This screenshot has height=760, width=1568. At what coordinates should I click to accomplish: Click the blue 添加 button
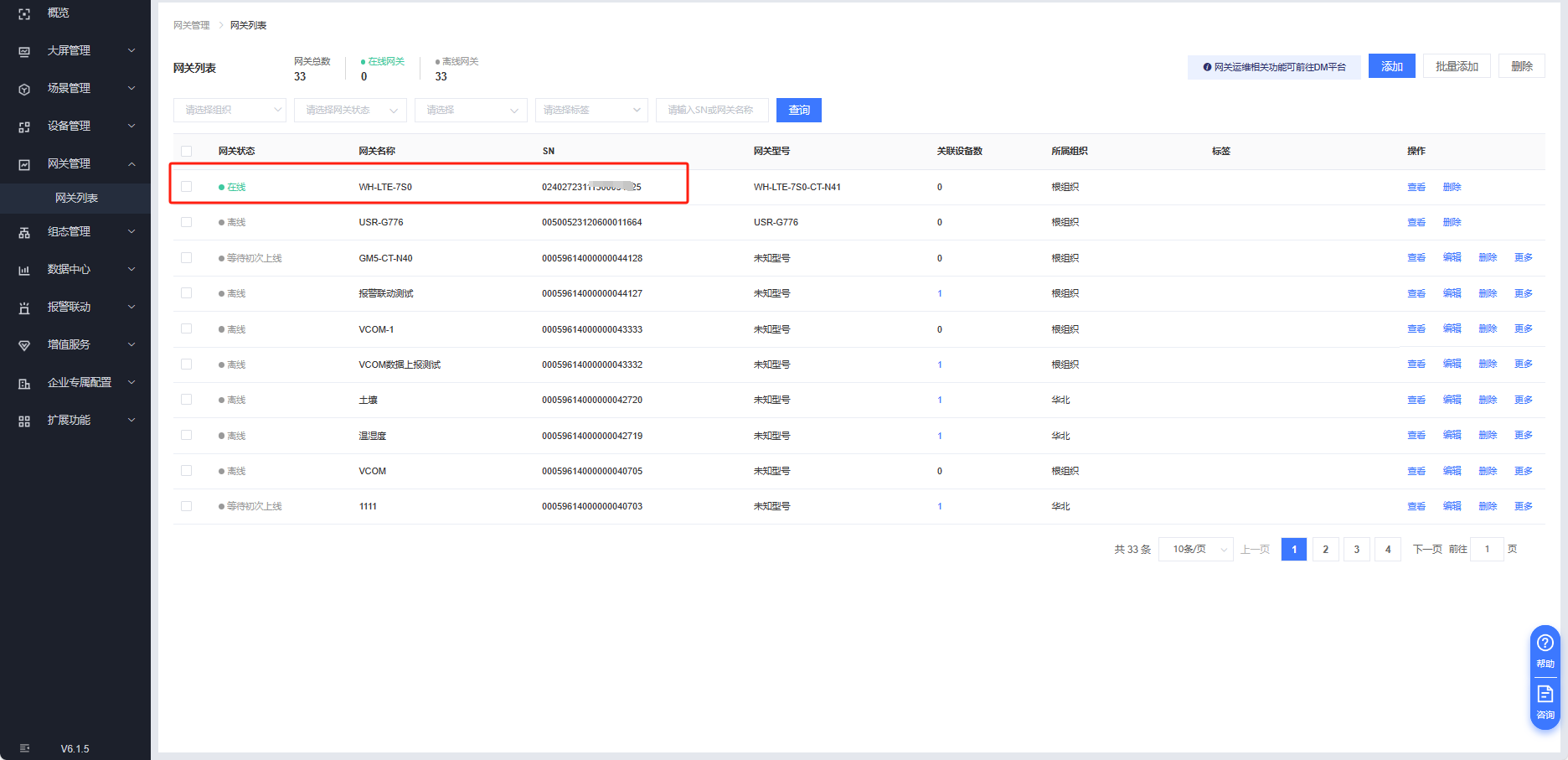click(x=1391, y=66)
